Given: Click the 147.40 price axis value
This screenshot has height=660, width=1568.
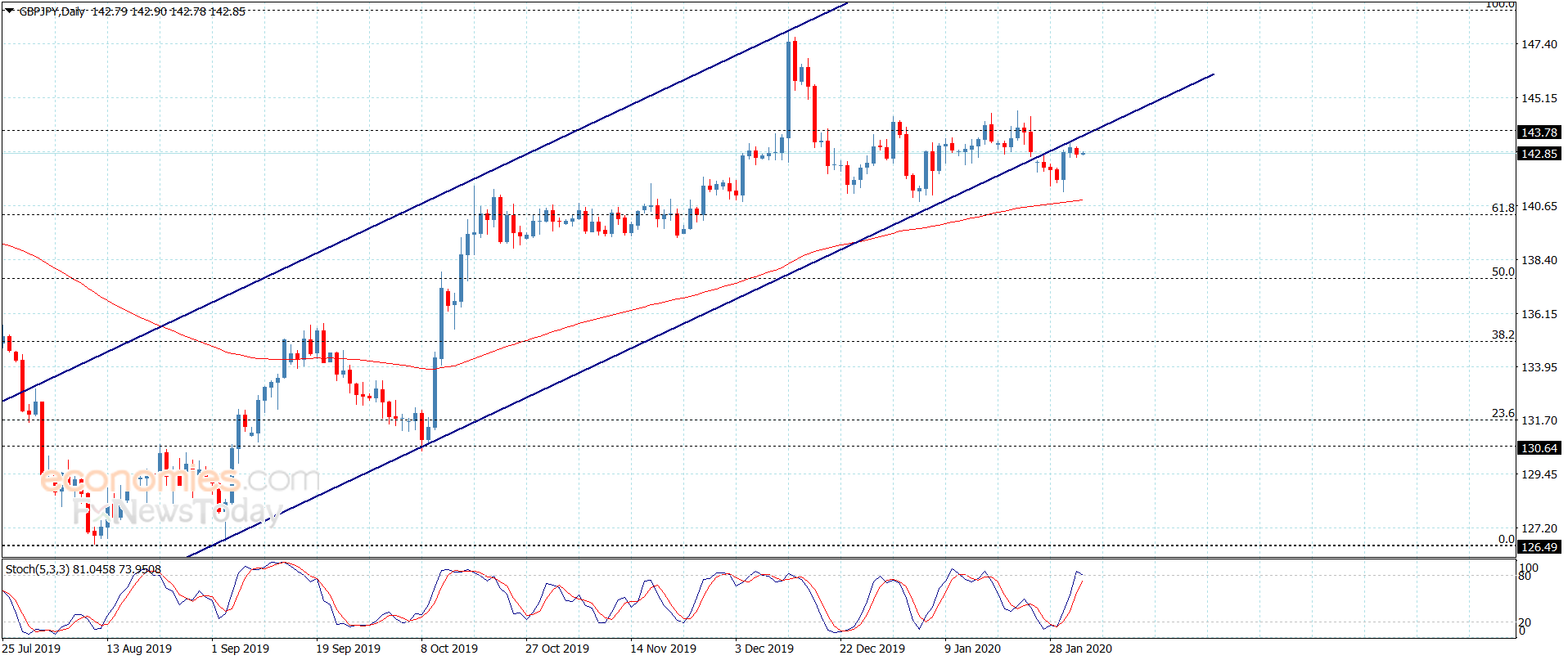Looking at the screenshot, I should (1539, 44).
